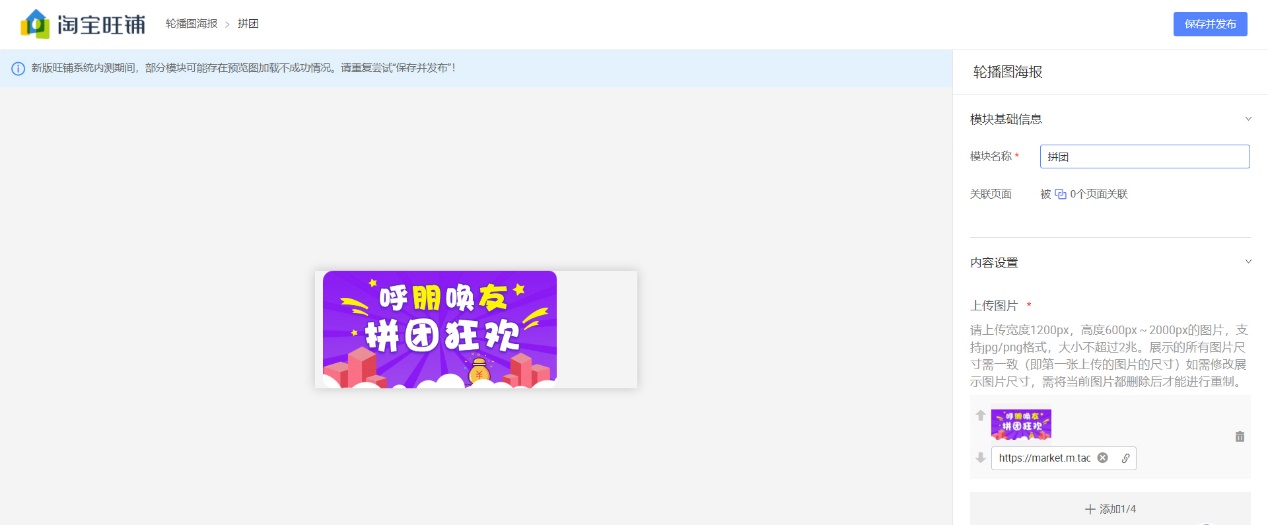Focus the 模块名称 input field
This screenshot has height=525, width=1268.
(1145, 157)
